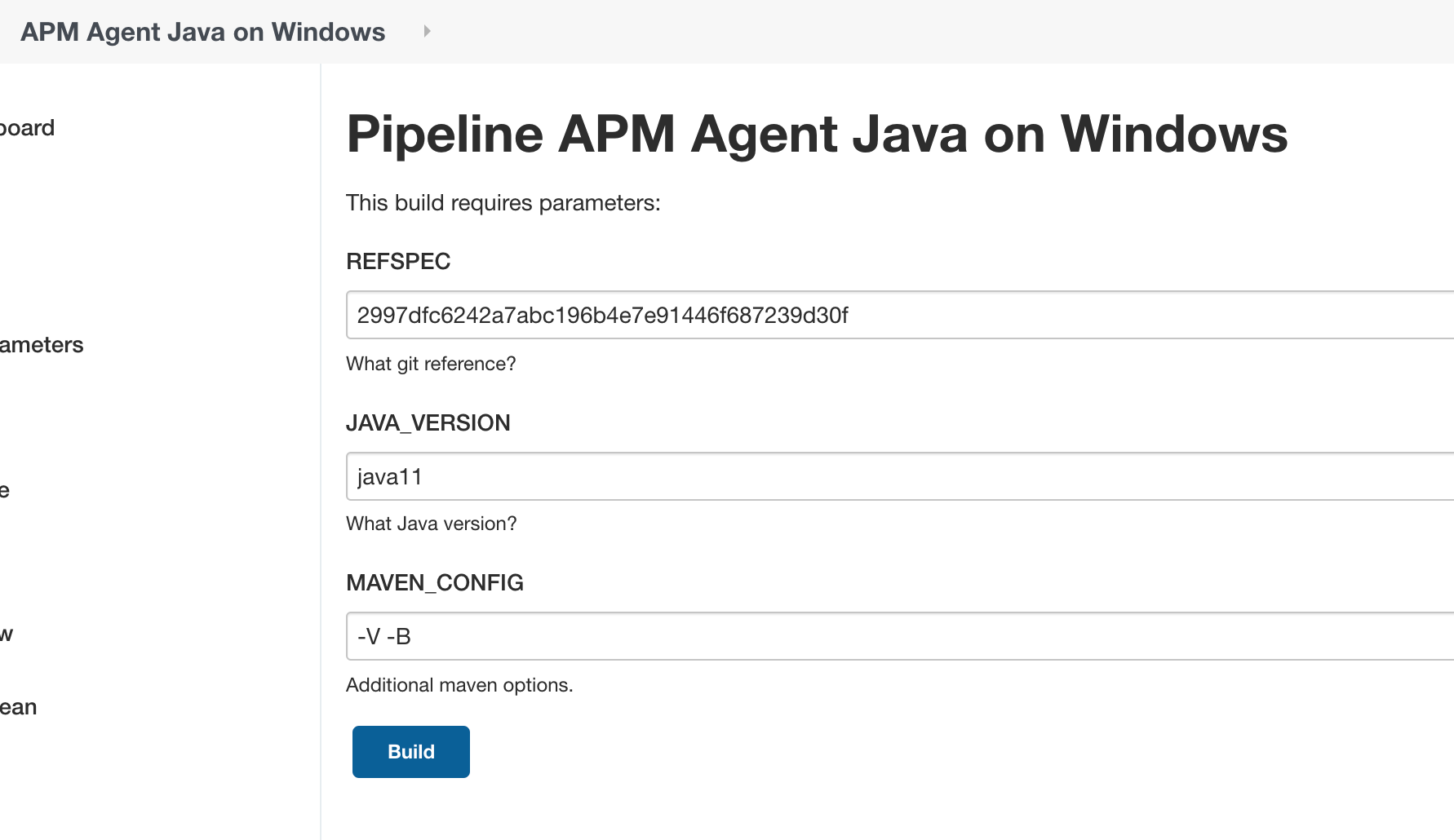Choose the sidebar item ending in "e"
Screen dimensions: 1454x840
pos(5,490)
